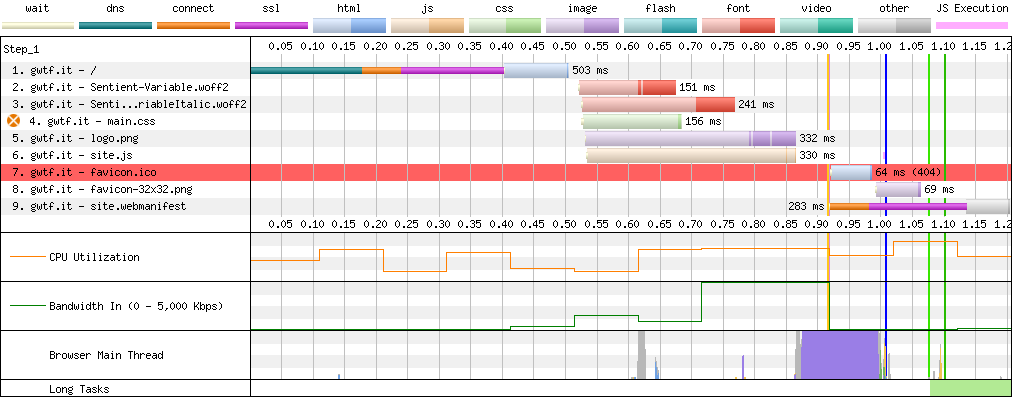The image size is (1012, 397).
Task: Select the site.webmanifest request row
Action: tap(506, 206)
